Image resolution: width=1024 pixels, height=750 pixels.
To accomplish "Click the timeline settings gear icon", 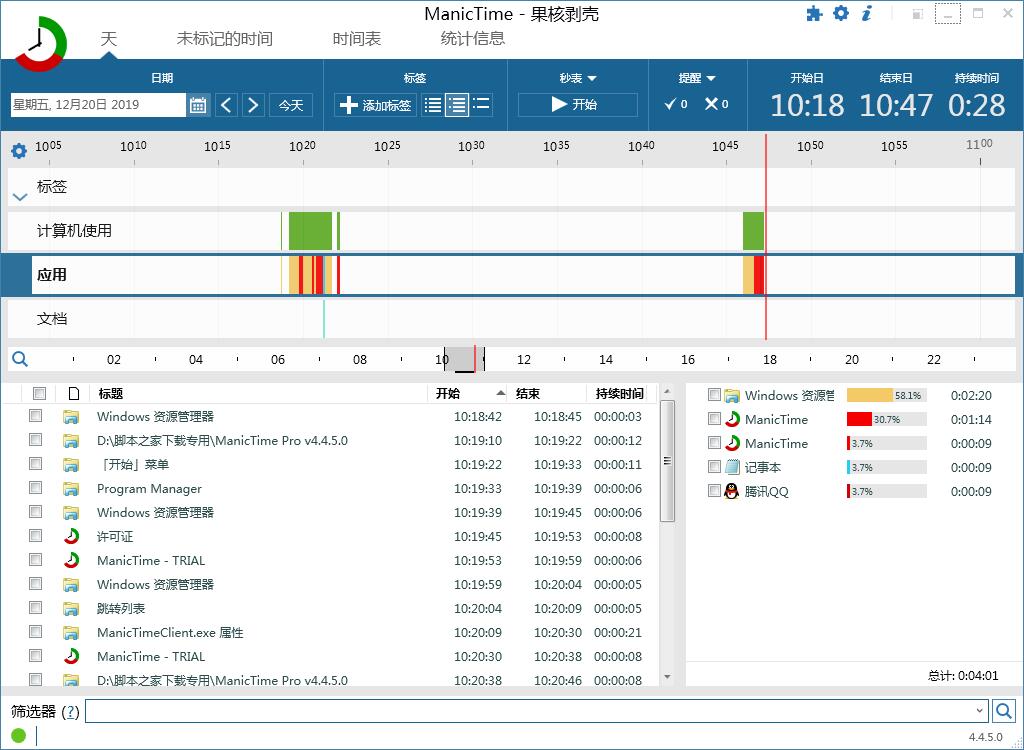I will [19, 151].
